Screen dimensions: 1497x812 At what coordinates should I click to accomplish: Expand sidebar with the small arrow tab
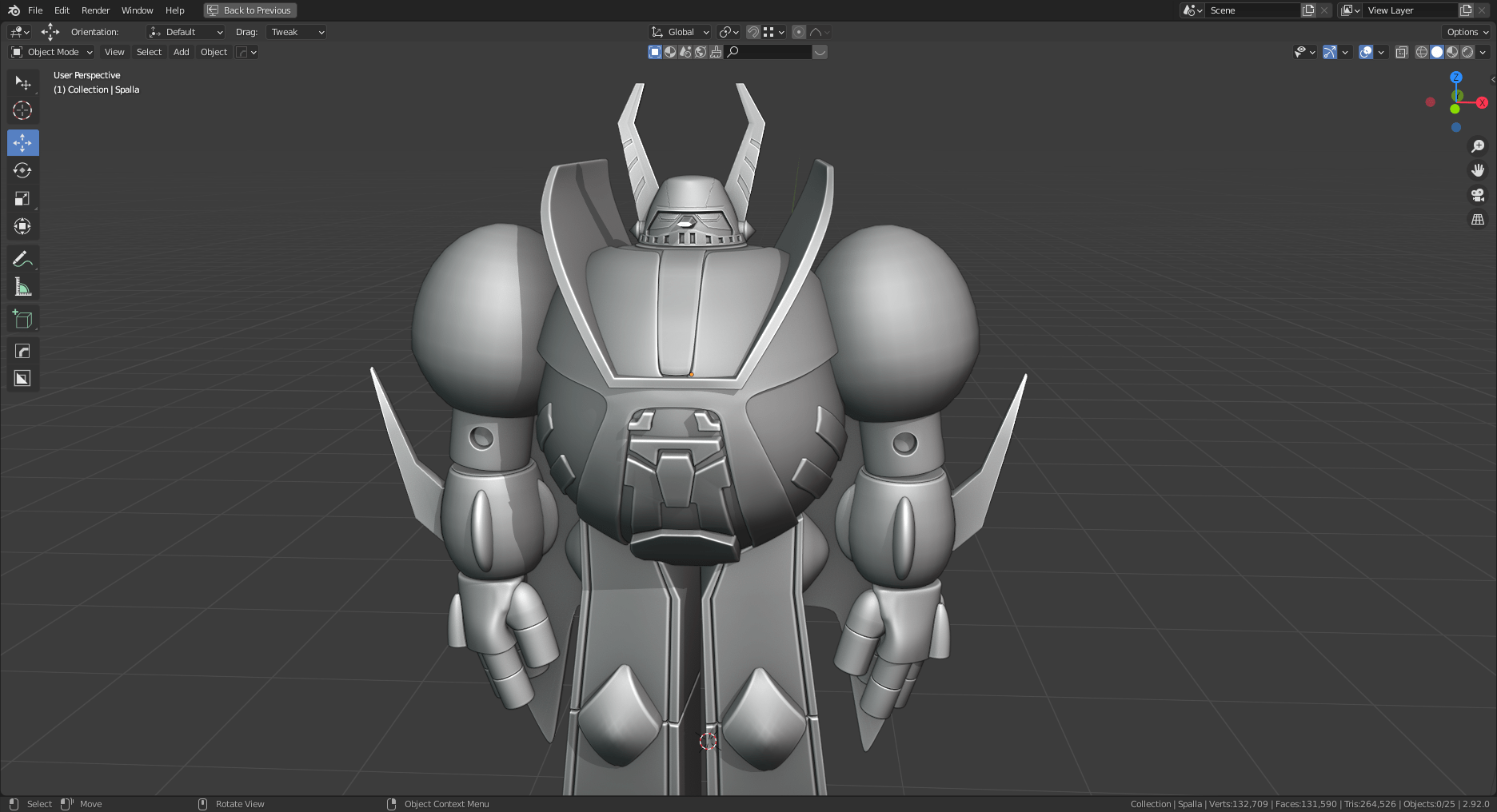1493,79
